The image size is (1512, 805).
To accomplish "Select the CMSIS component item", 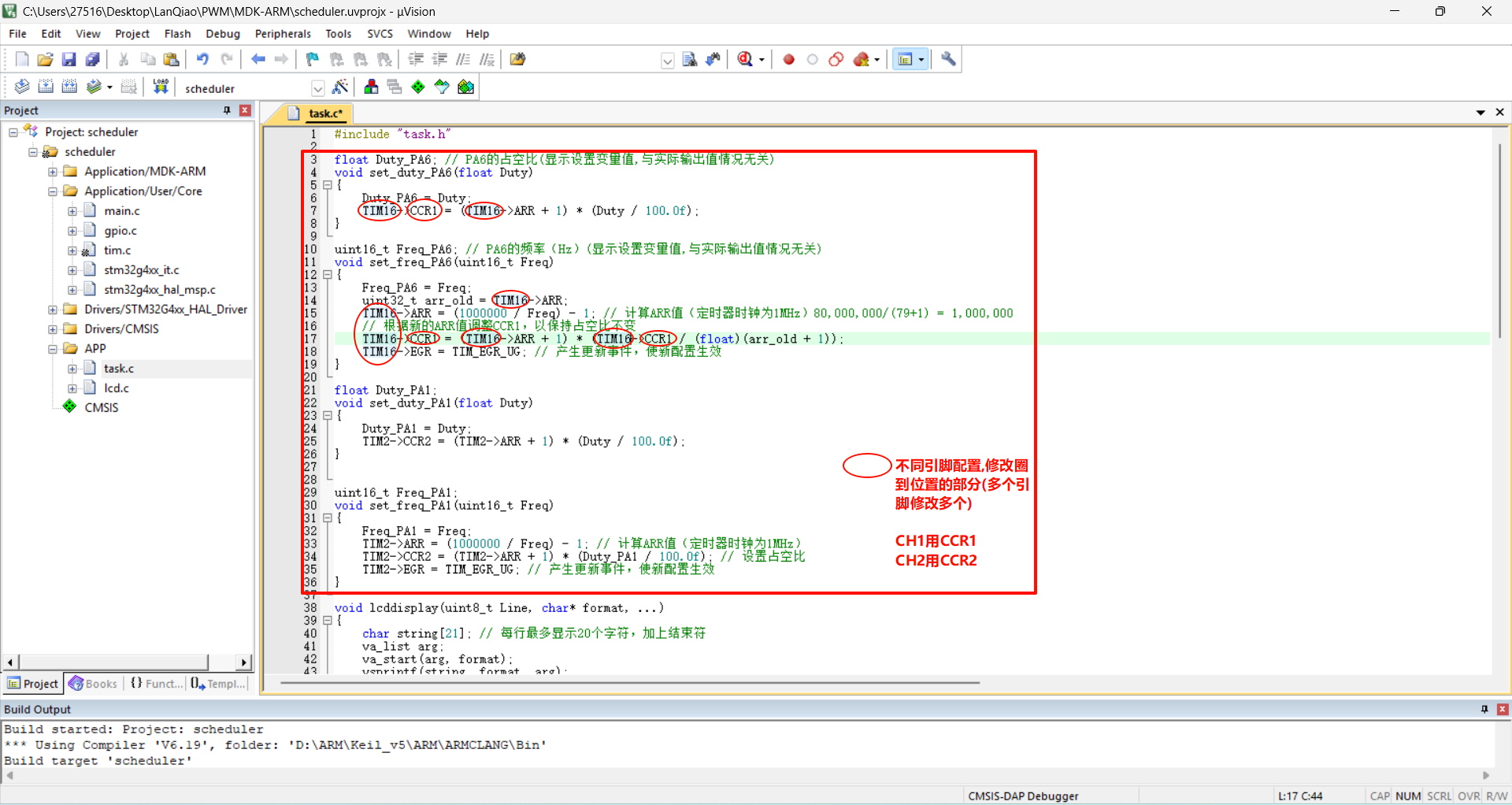I will 101,408.
